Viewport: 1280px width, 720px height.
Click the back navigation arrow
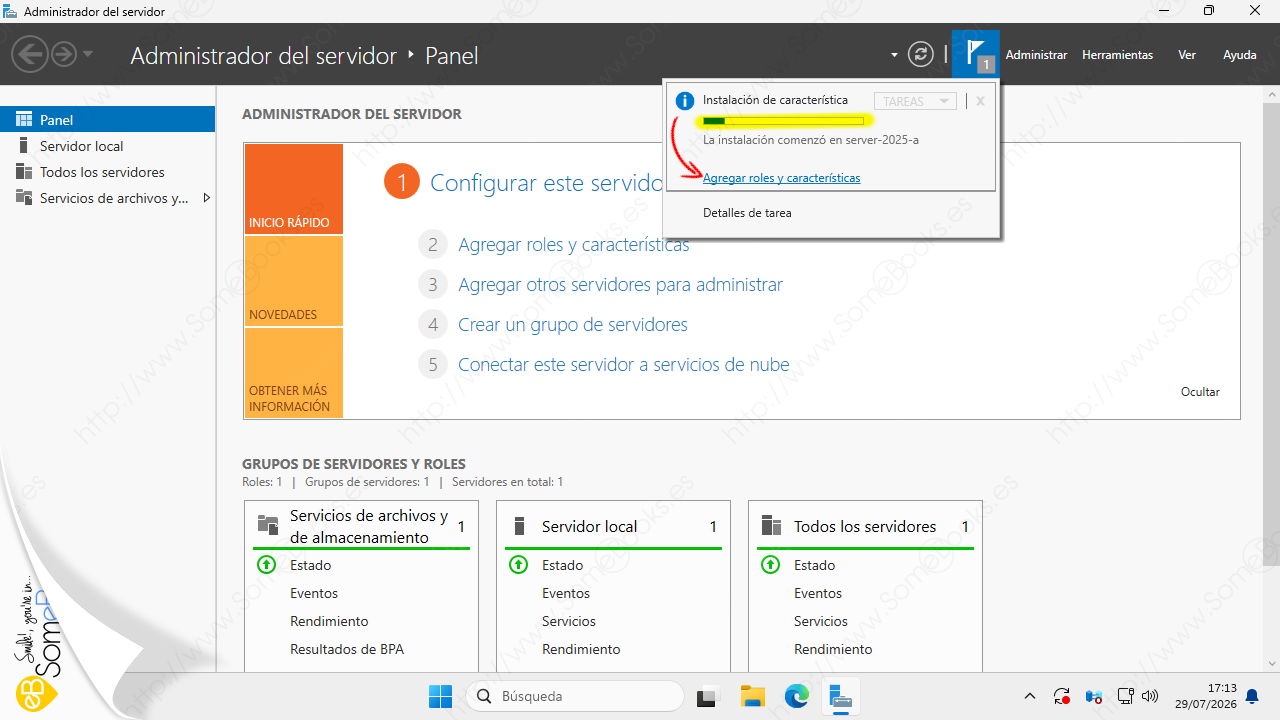coord(31,54)
